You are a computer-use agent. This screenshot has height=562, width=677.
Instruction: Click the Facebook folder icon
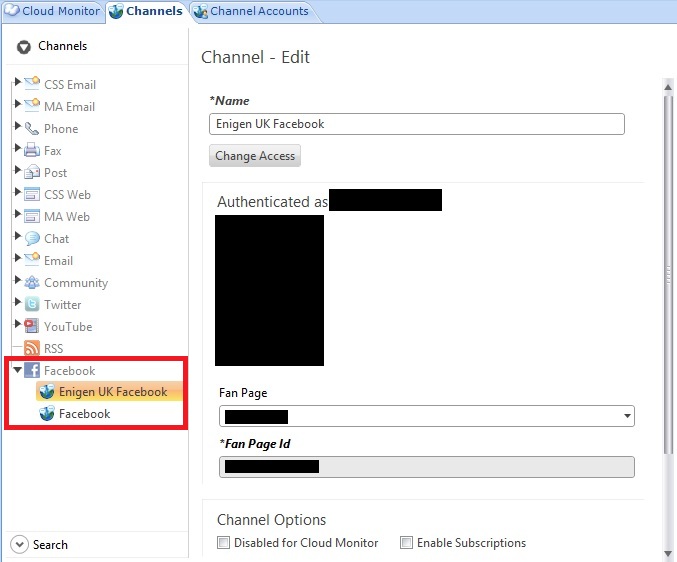point(32,371)
